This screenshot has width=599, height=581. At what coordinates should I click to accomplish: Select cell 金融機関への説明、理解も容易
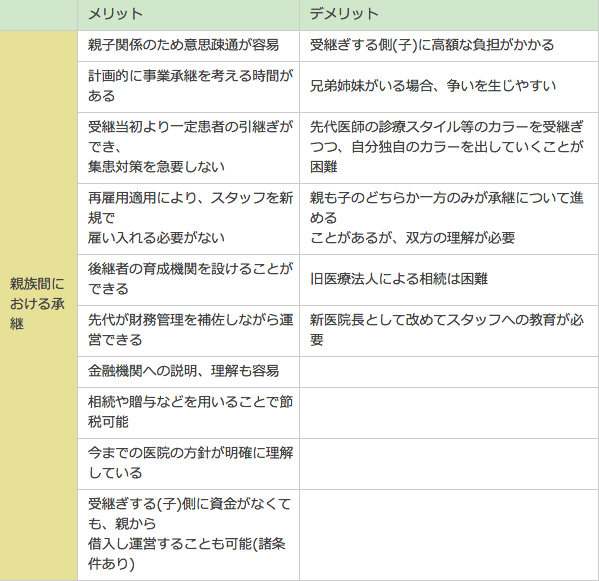coord(188,372)
